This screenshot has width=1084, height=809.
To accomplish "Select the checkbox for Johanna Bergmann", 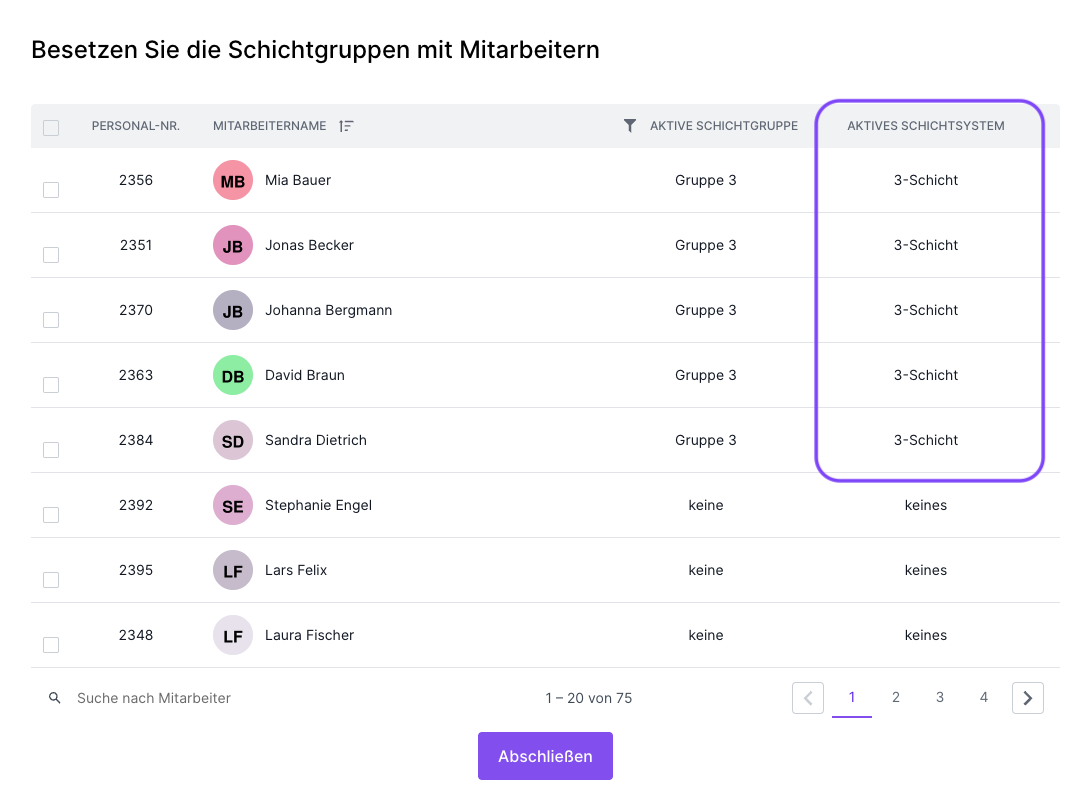I will [51, 320].
